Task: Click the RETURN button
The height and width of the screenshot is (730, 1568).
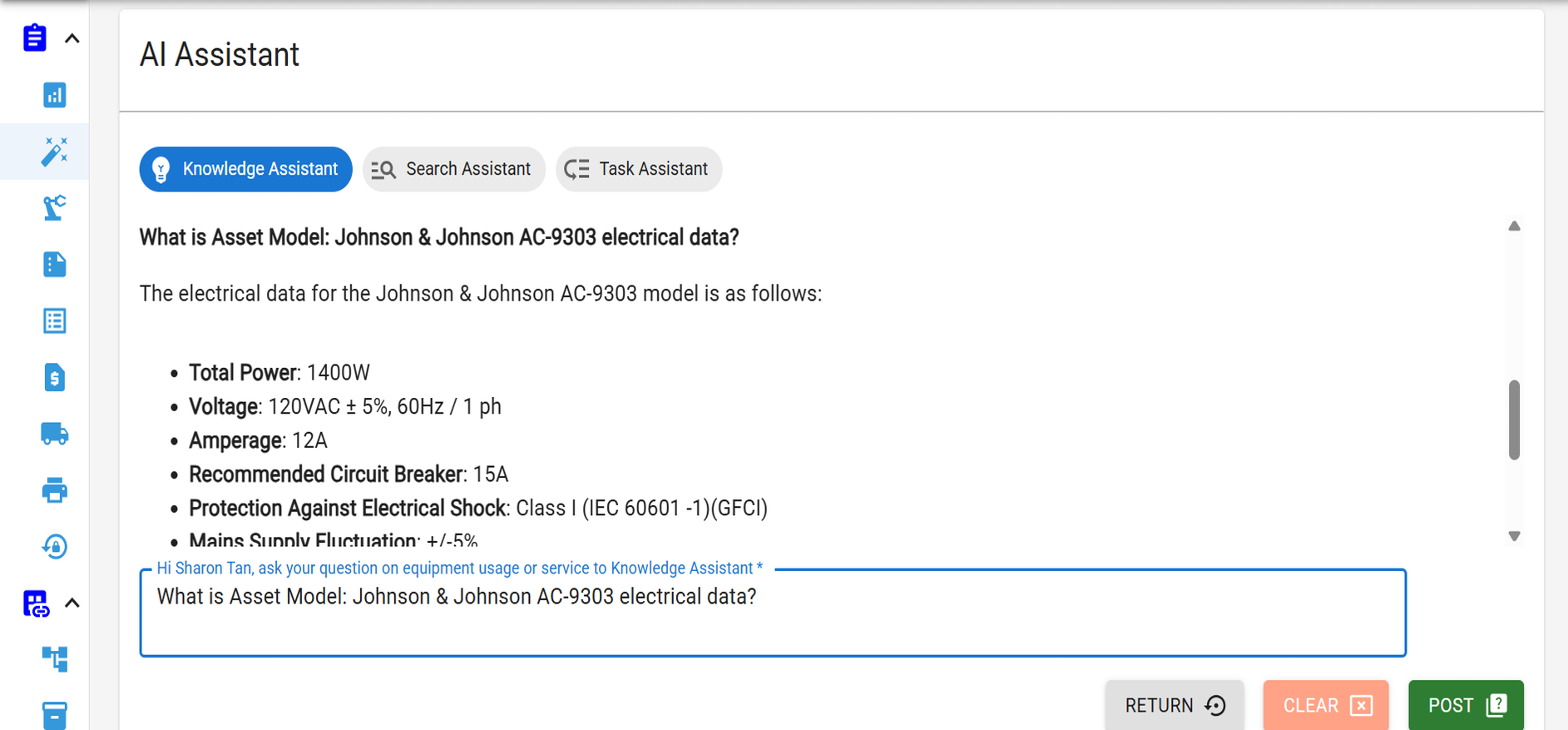Action: pyautogui.click(x=1175, y=706)
